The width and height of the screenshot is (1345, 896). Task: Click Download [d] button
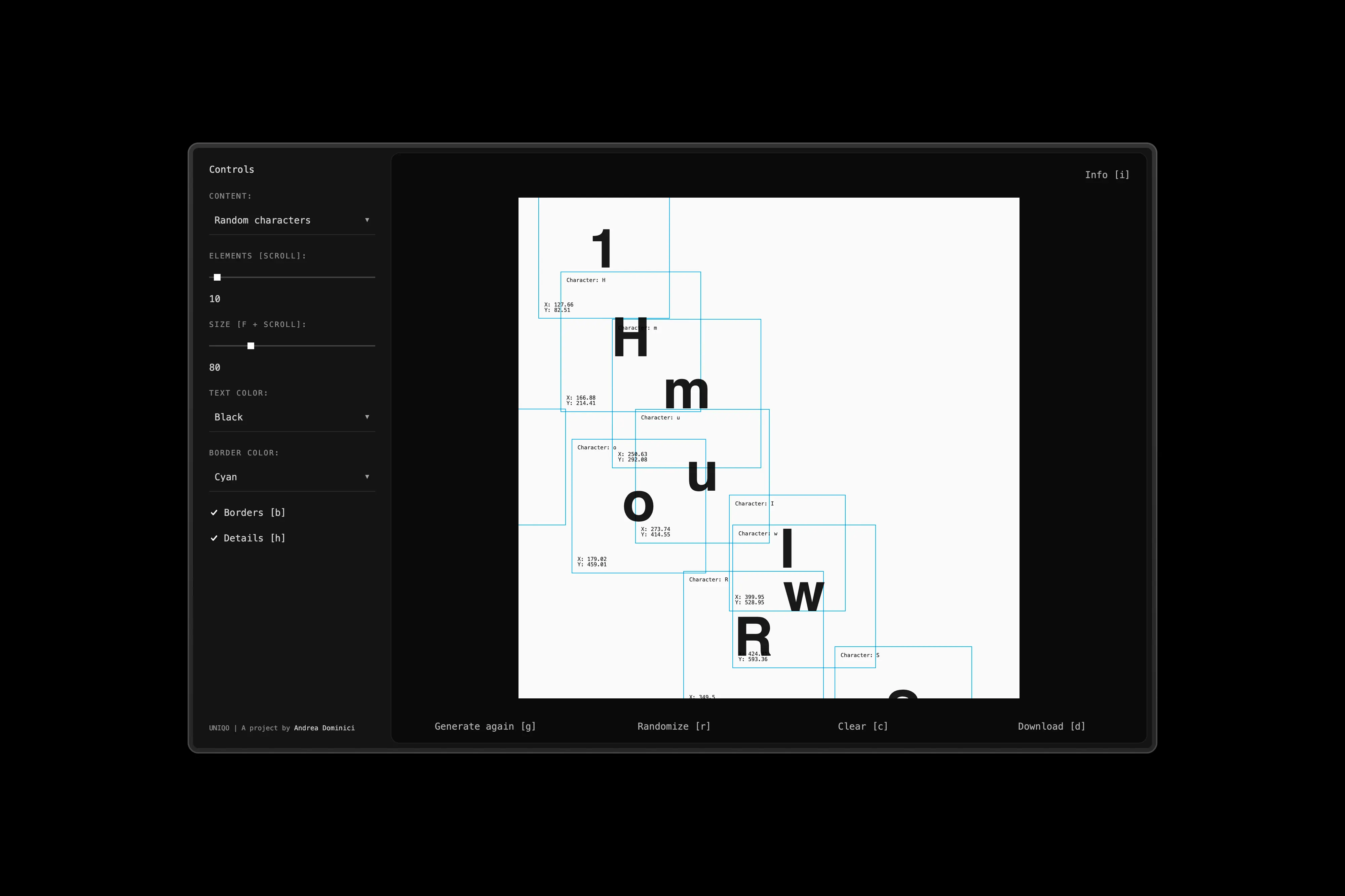(x=1051, y=726)
